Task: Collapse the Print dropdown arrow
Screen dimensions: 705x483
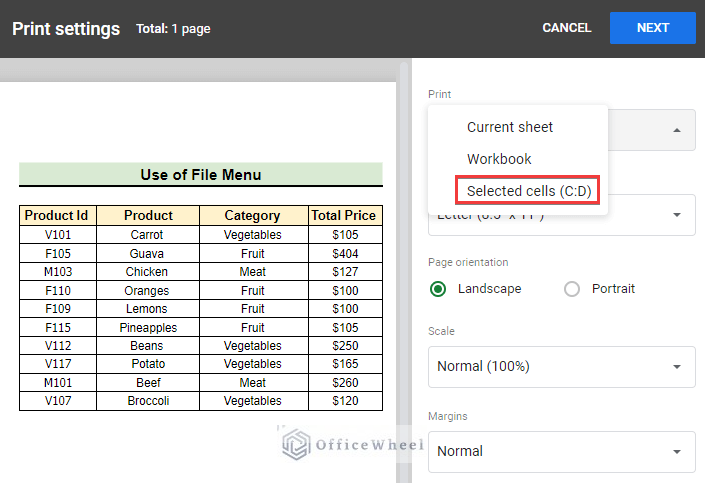Action: pos(677,130)
